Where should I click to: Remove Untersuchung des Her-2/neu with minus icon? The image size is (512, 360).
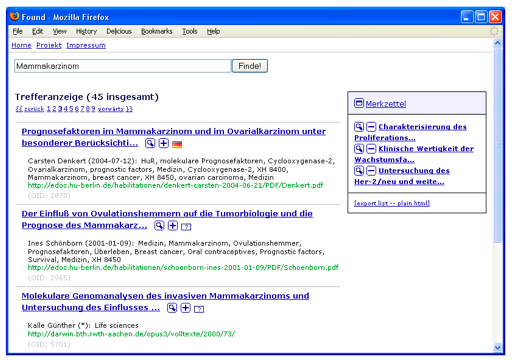(371, 171)
